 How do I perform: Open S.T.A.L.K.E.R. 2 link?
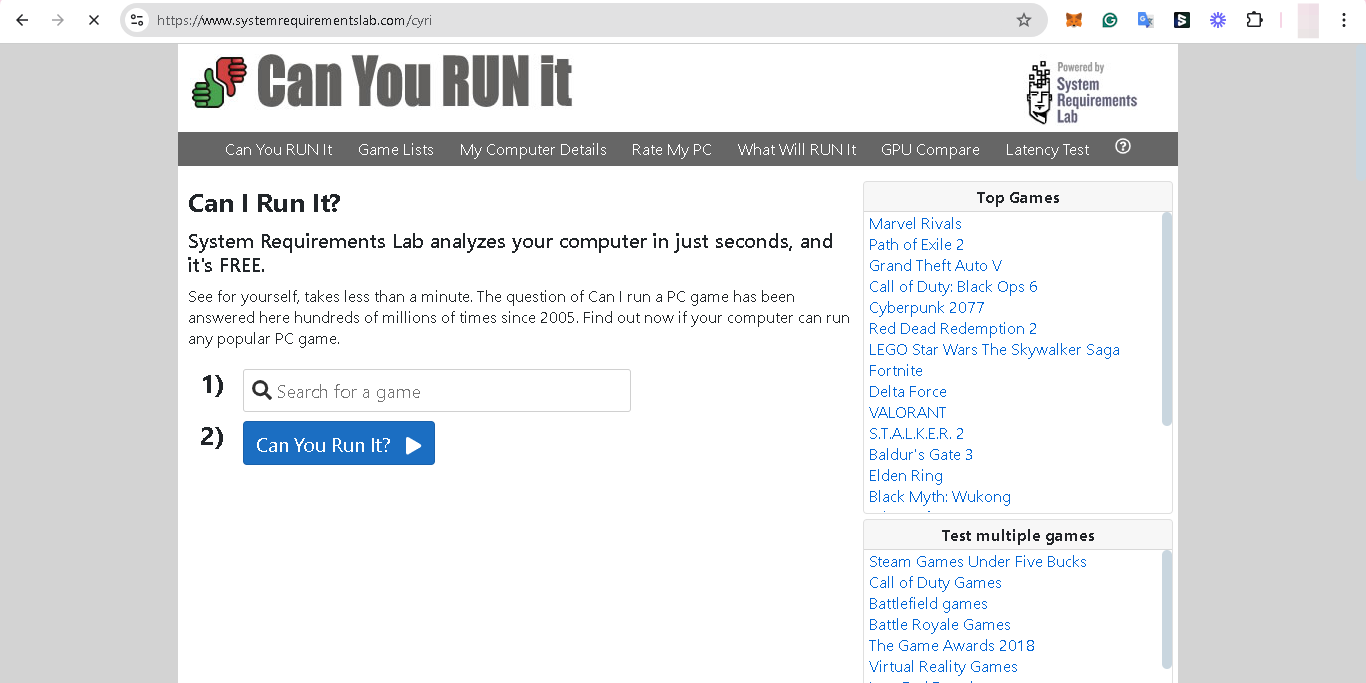coord(917,434)
